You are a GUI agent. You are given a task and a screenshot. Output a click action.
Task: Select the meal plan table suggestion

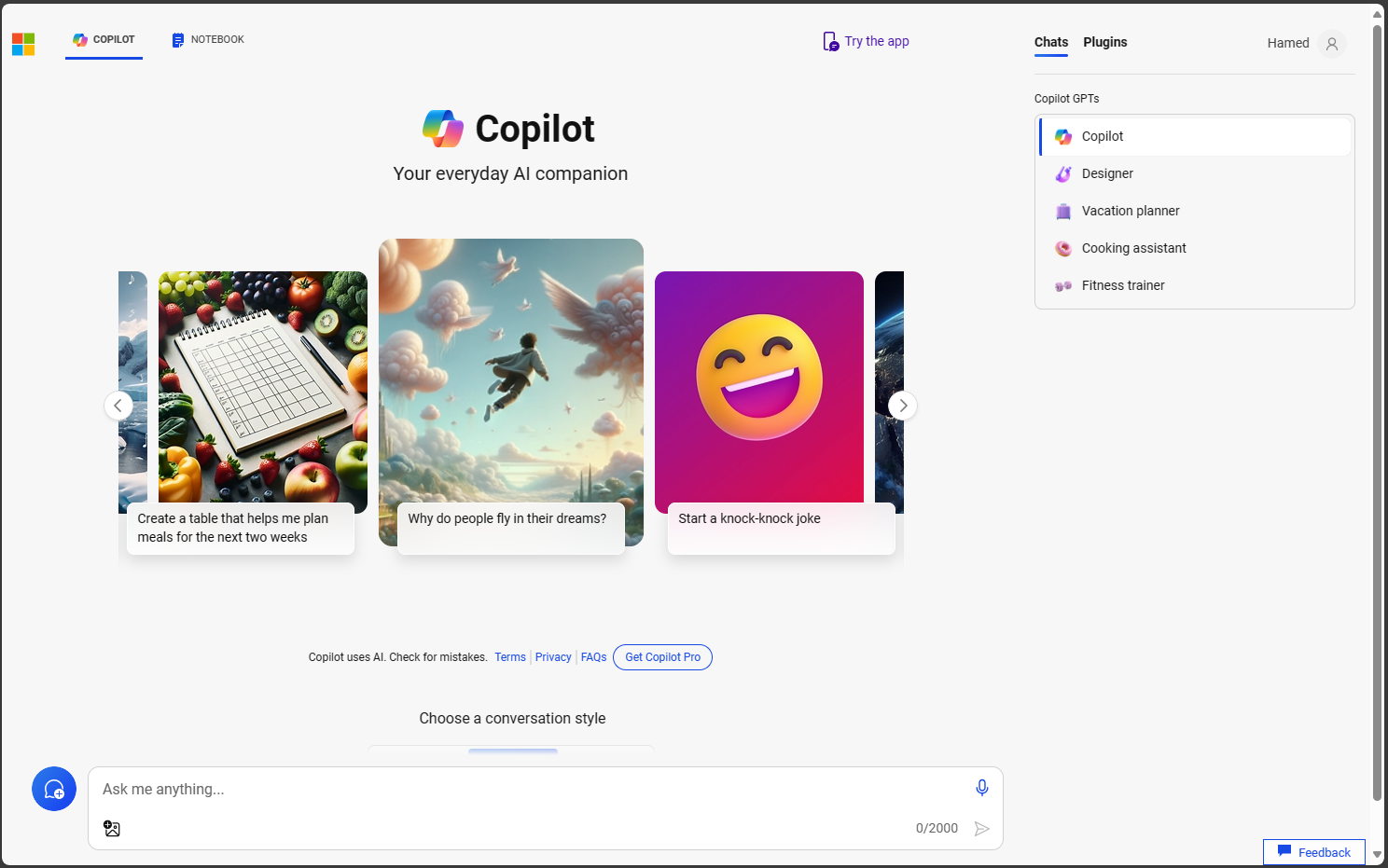click(241, 528)
